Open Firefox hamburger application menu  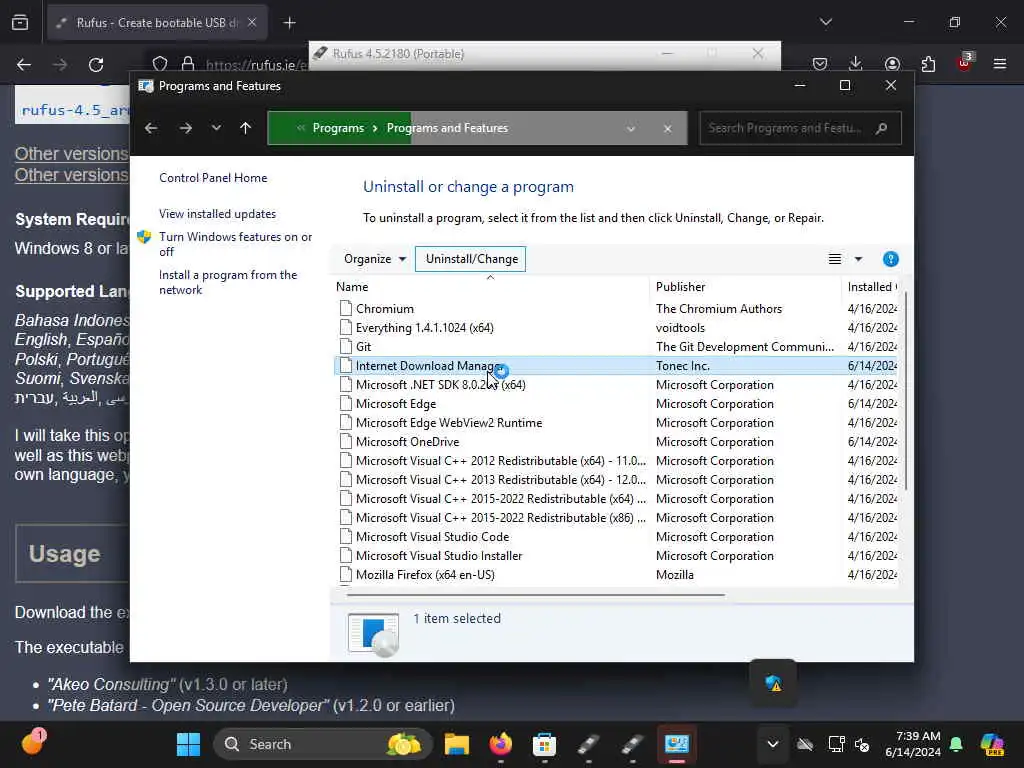coord(1000,63)
